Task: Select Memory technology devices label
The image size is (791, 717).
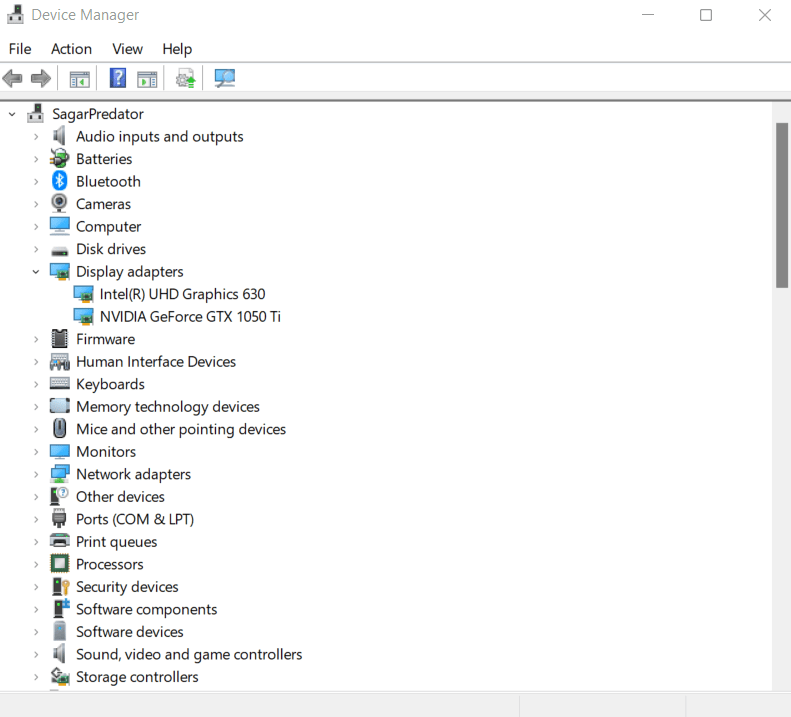Action: click(167, 407)
